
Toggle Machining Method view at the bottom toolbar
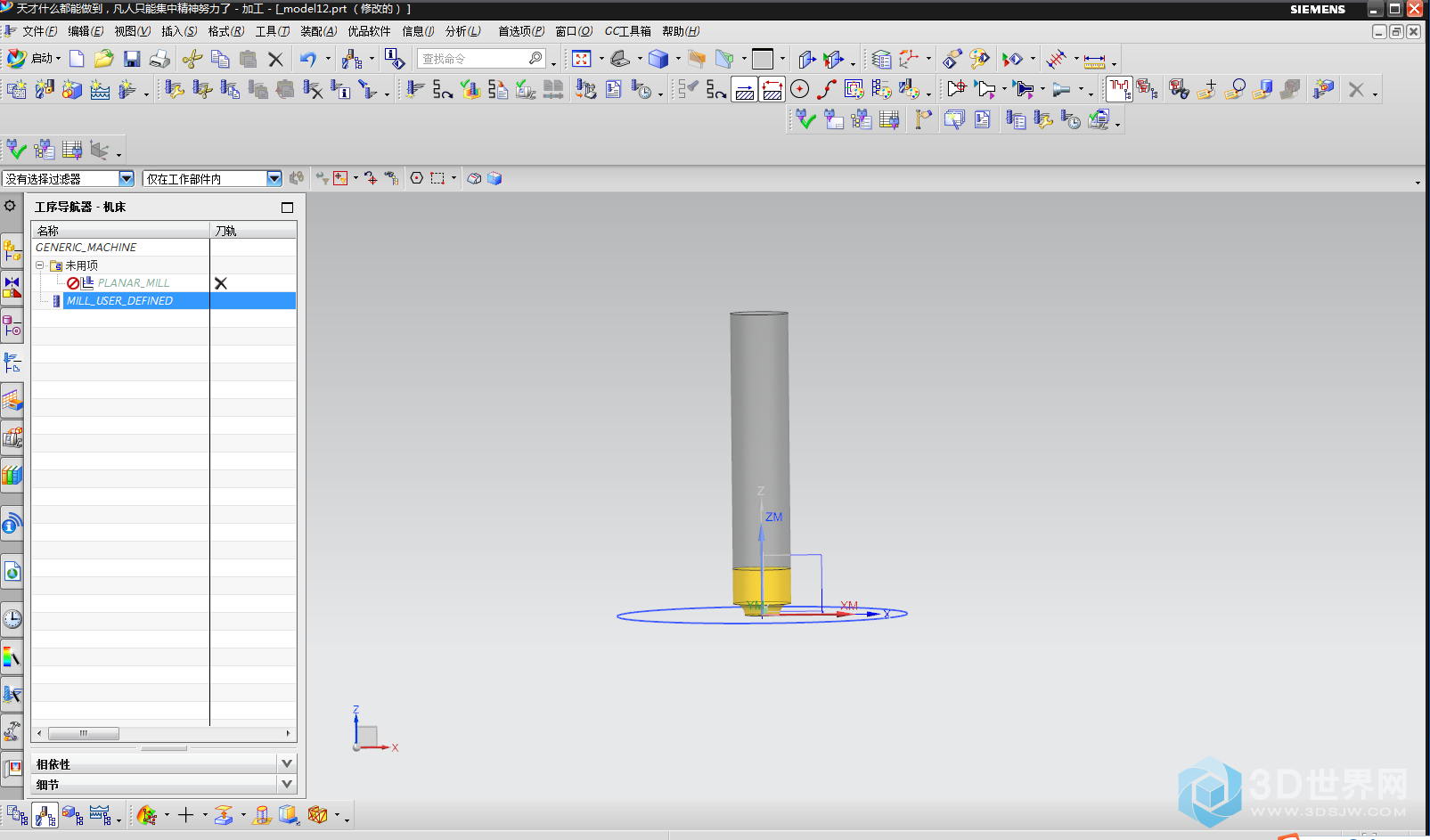point(100,814)
